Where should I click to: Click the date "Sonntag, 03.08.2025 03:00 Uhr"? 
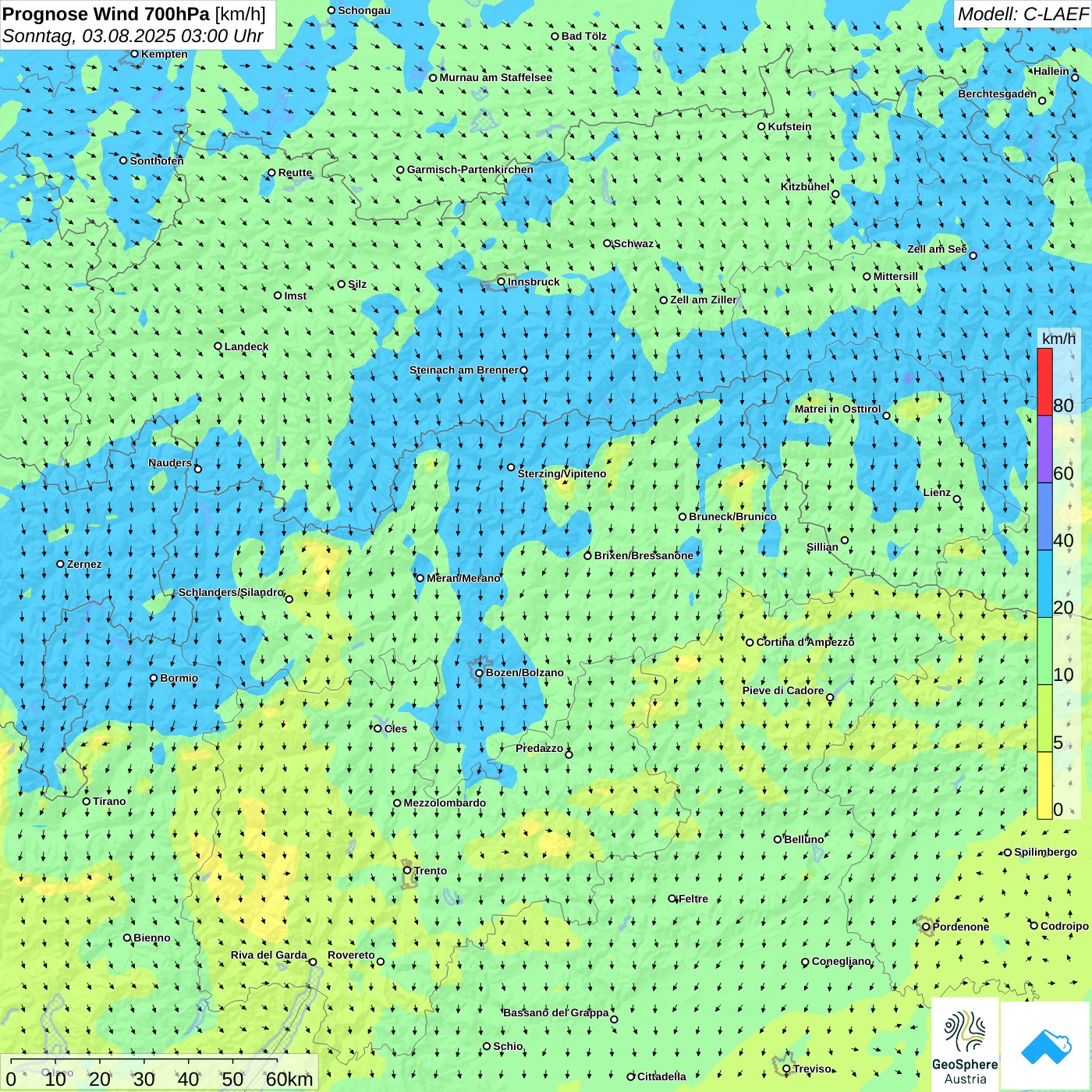pos(133,36)
